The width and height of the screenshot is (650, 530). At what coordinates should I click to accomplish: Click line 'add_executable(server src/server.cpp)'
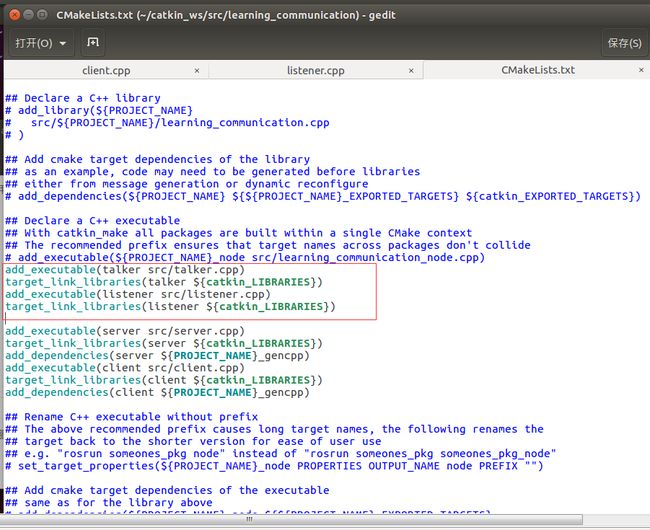(x=125, y=331)
